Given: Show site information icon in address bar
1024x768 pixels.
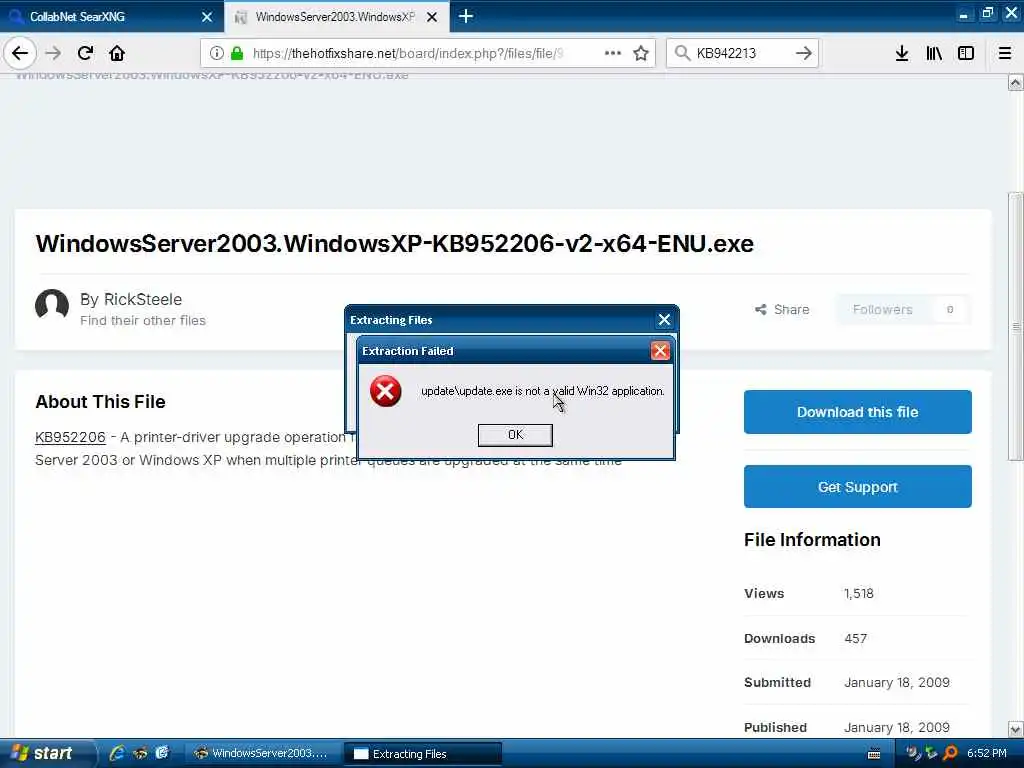Looking at the screenshot, I should [216, 53].
